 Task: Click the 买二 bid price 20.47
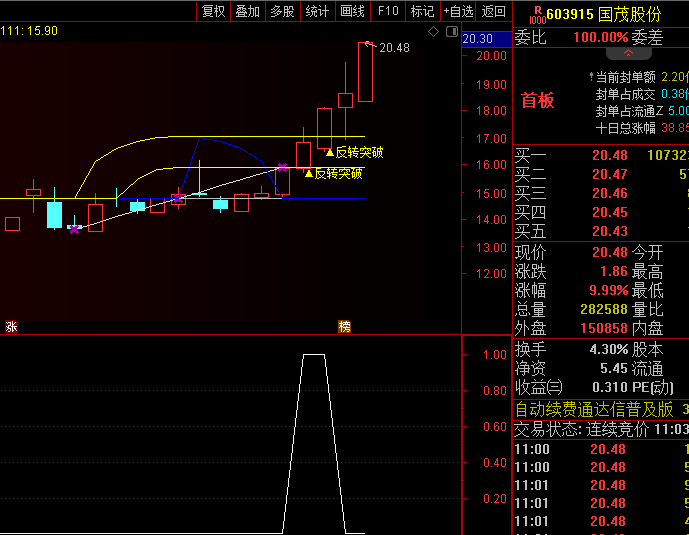609,174
